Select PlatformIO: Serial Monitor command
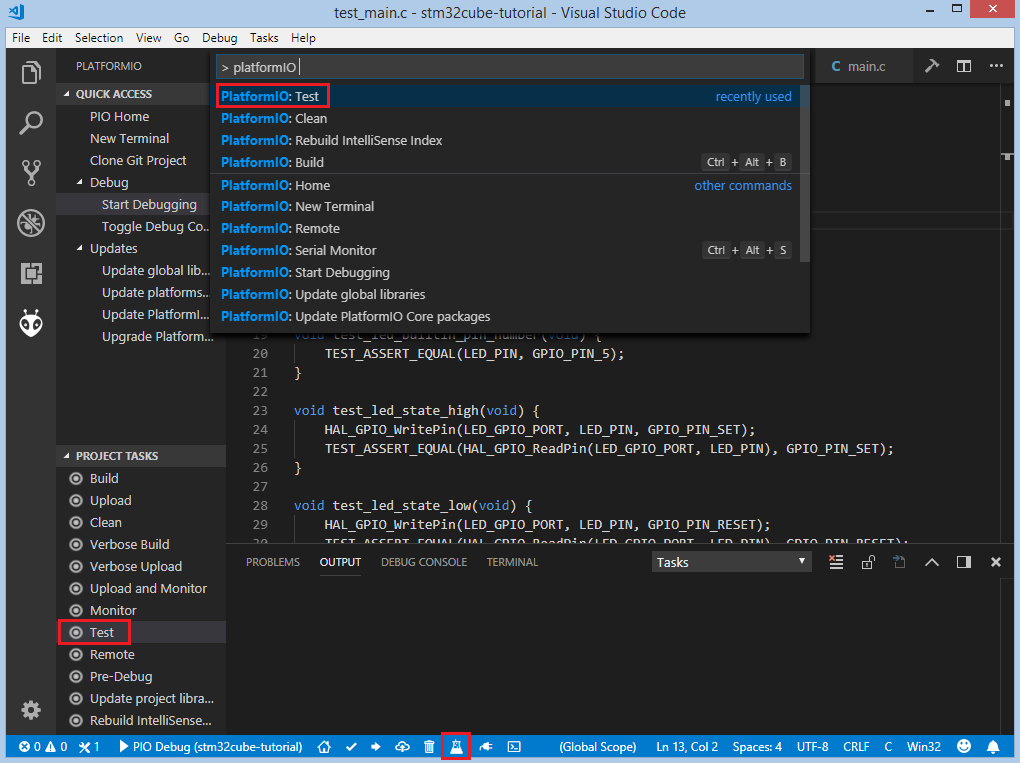The image size is (1020, 763). click(509, 250)
